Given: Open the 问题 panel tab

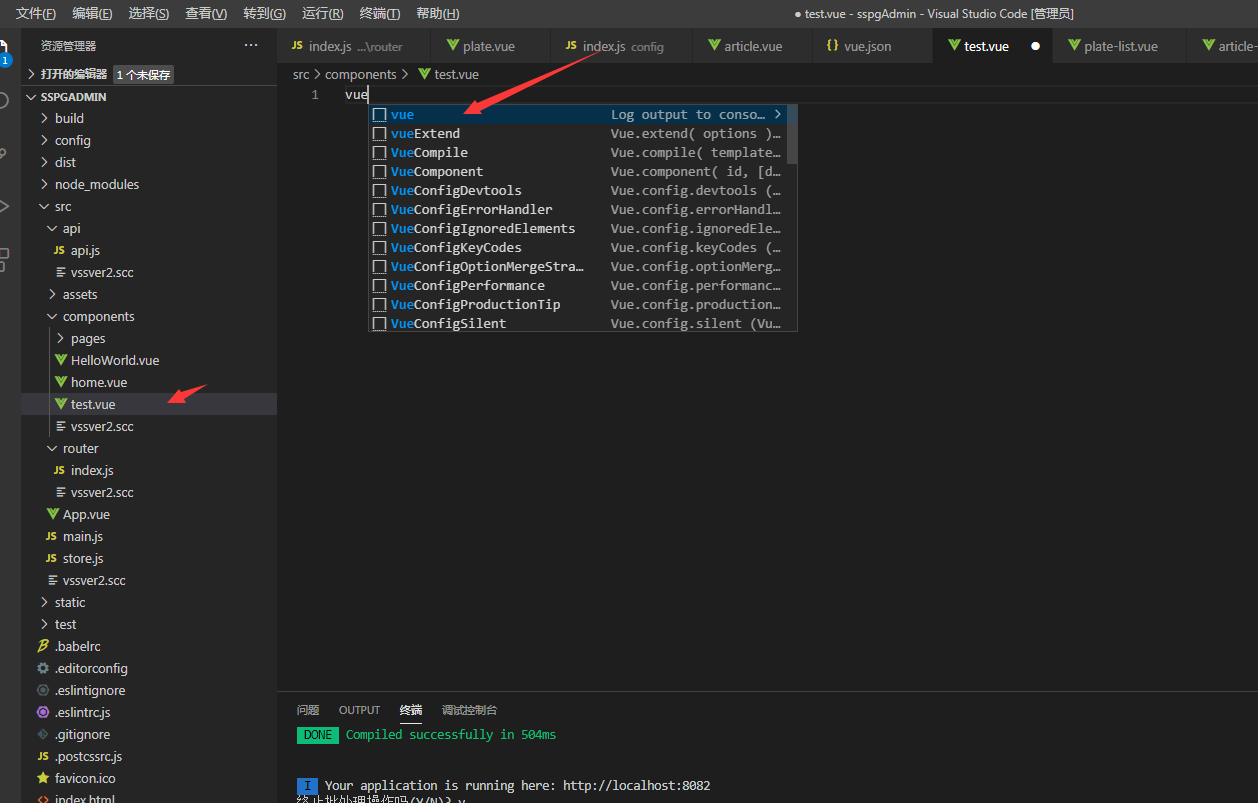Looking at the screenshot, I should pos(308,710).
